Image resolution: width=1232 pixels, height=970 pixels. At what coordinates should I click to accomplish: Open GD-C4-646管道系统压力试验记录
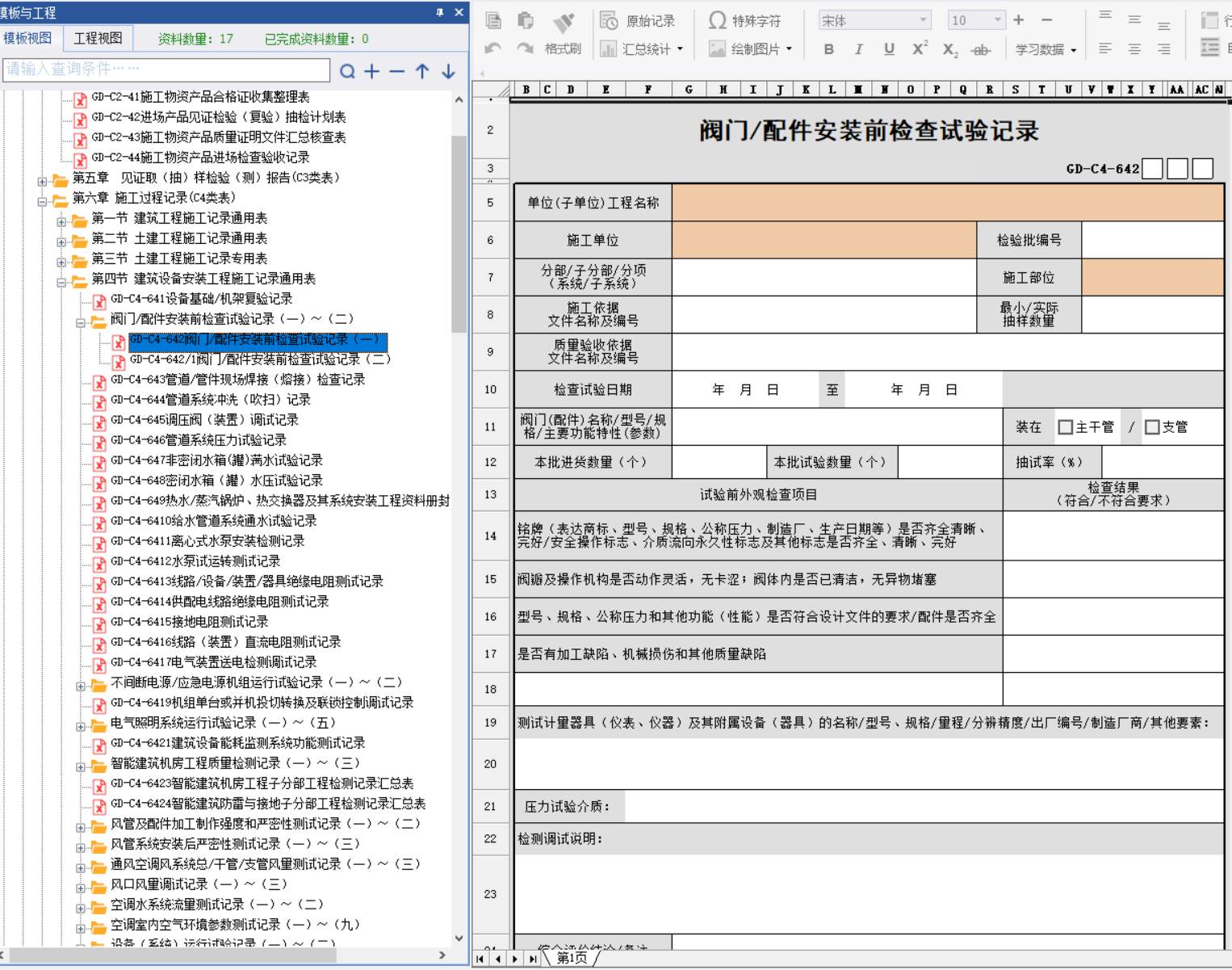coord(199,440)
